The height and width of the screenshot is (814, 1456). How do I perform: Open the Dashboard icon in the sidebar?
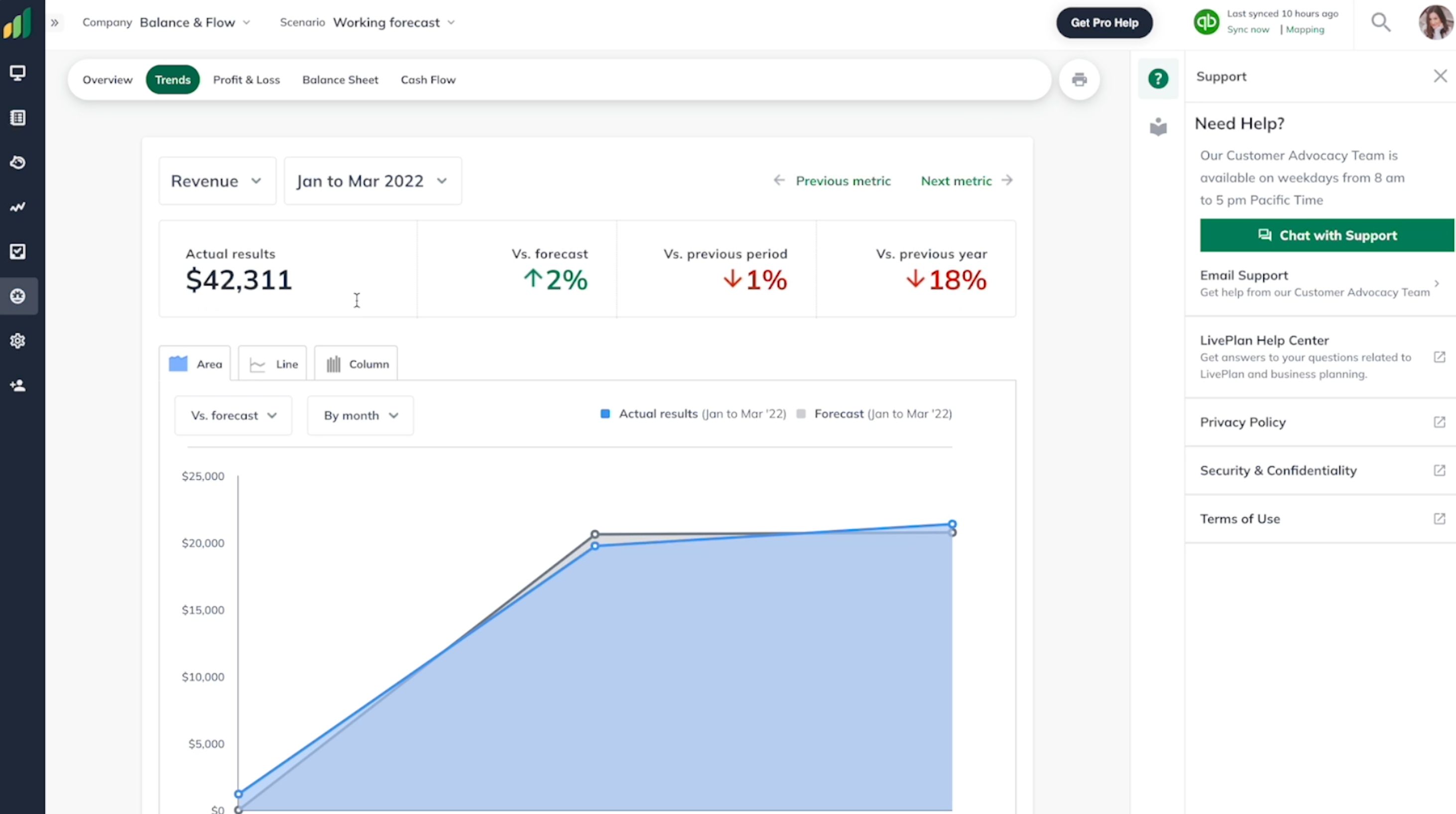pyautogui.click(x=18, y=73)
